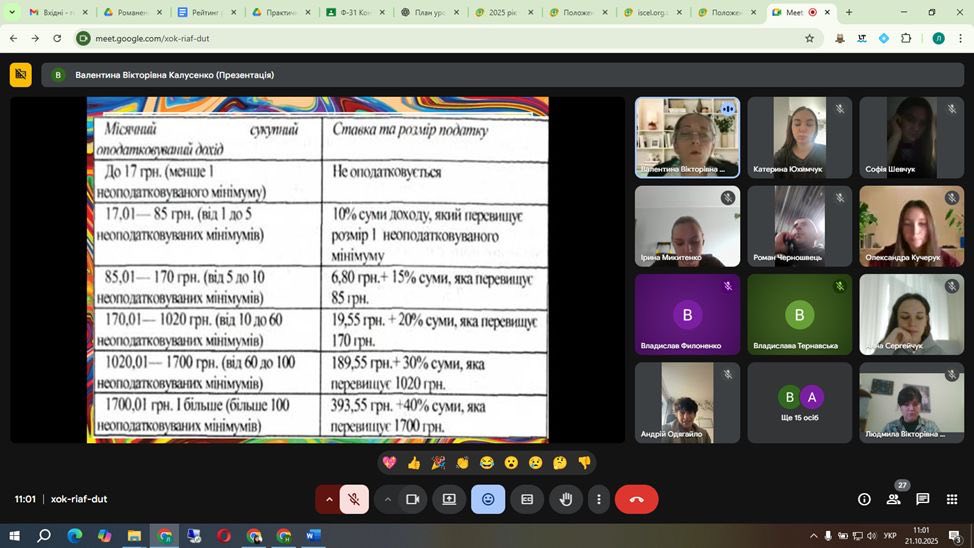Screen dimensions: 974x548
Task: Select Софія Шевчук video tile
Action: (911, 137)
